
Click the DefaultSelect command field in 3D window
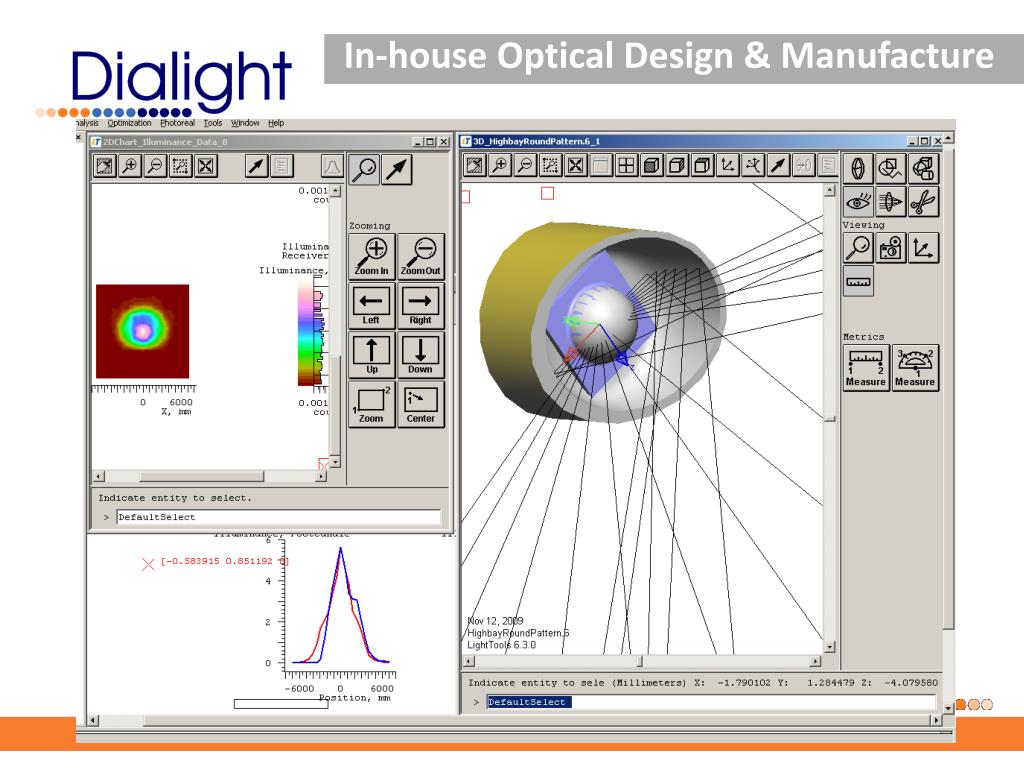711,701
